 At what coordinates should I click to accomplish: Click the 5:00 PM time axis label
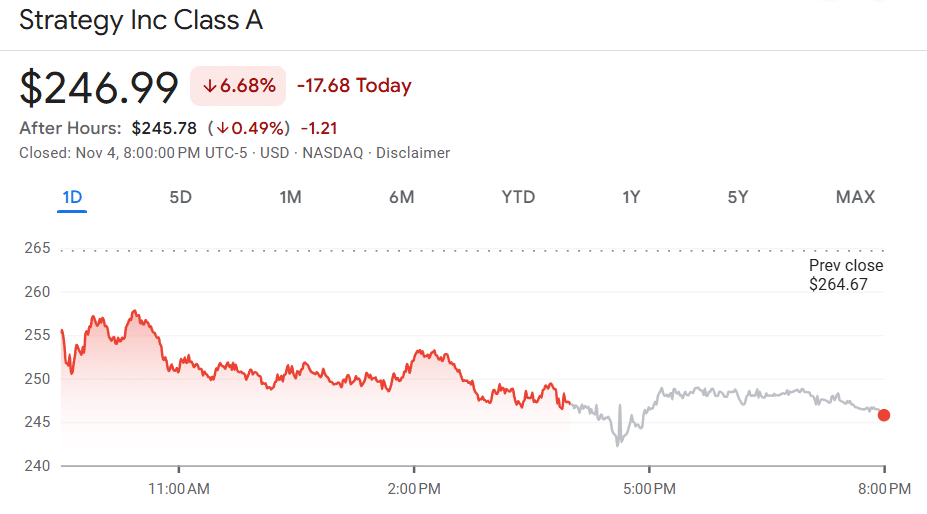click(649, 489)
